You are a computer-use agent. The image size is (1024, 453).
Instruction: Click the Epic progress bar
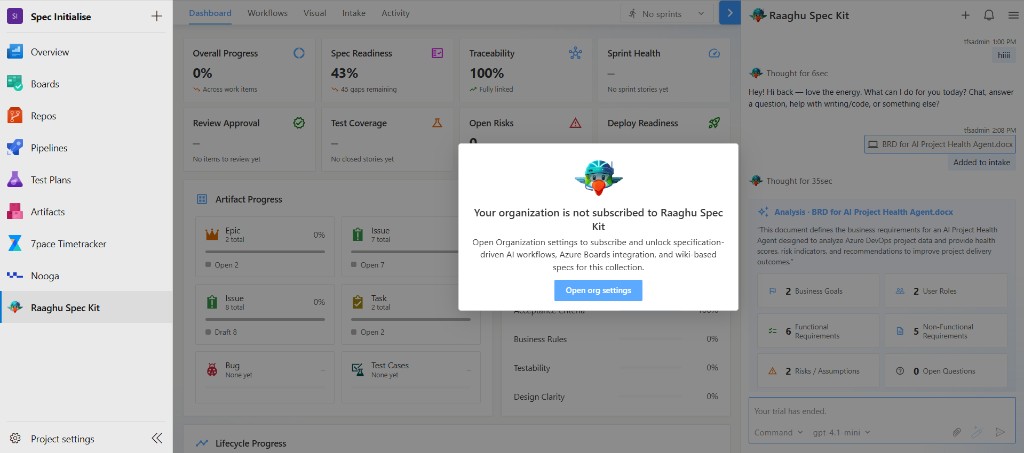coord(264,251)
